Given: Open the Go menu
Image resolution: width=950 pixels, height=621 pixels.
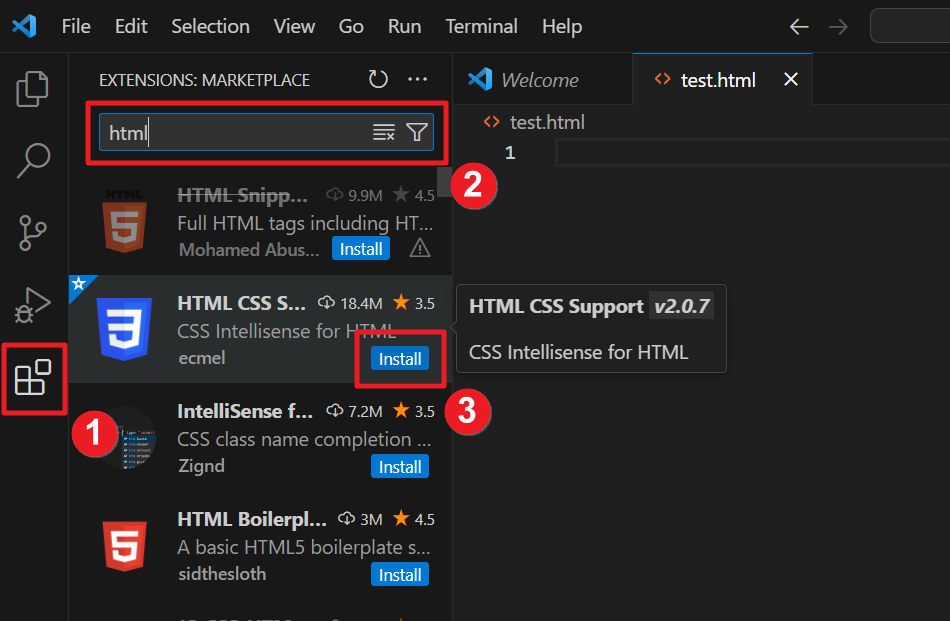Looking at the screenshot, I should (x=351, y=27).
